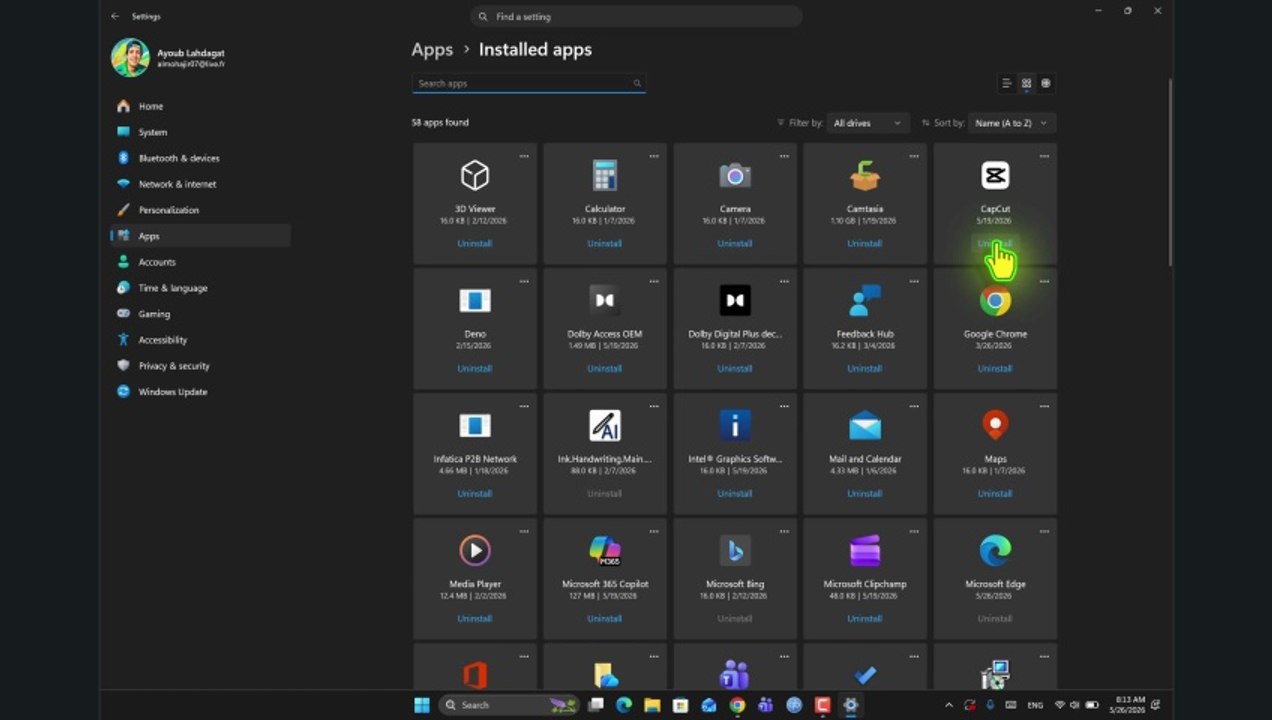The image size is (1272, 720).
Task: Open the Sort by Name dropdown
Action: coord(1012,123)
